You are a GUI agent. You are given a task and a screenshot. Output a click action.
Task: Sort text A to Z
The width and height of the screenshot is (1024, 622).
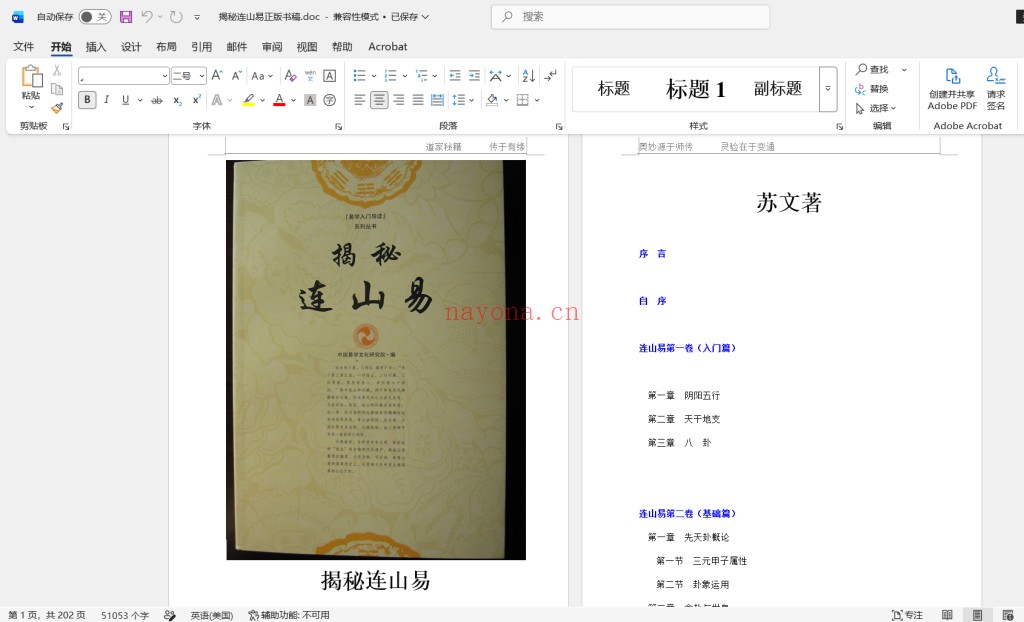point(528,76)
